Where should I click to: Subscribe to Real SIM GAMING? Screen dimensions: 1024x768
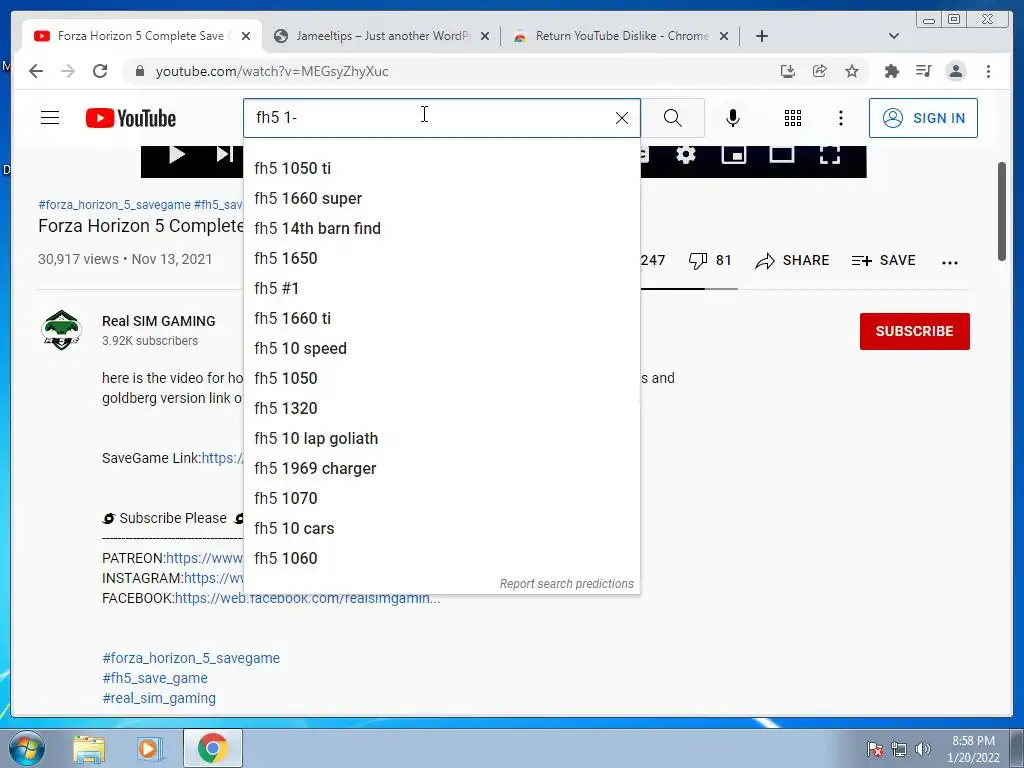914,331
